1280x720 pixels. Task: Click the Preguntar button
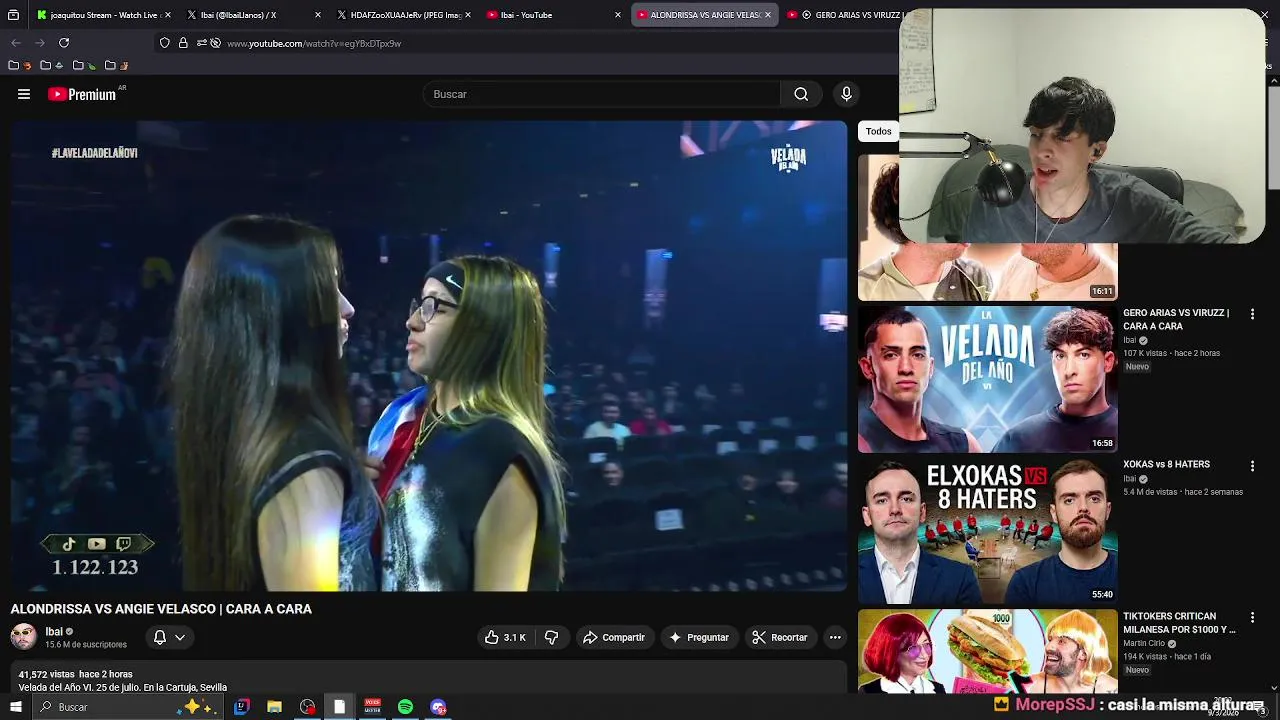click(x=699, y=637)
